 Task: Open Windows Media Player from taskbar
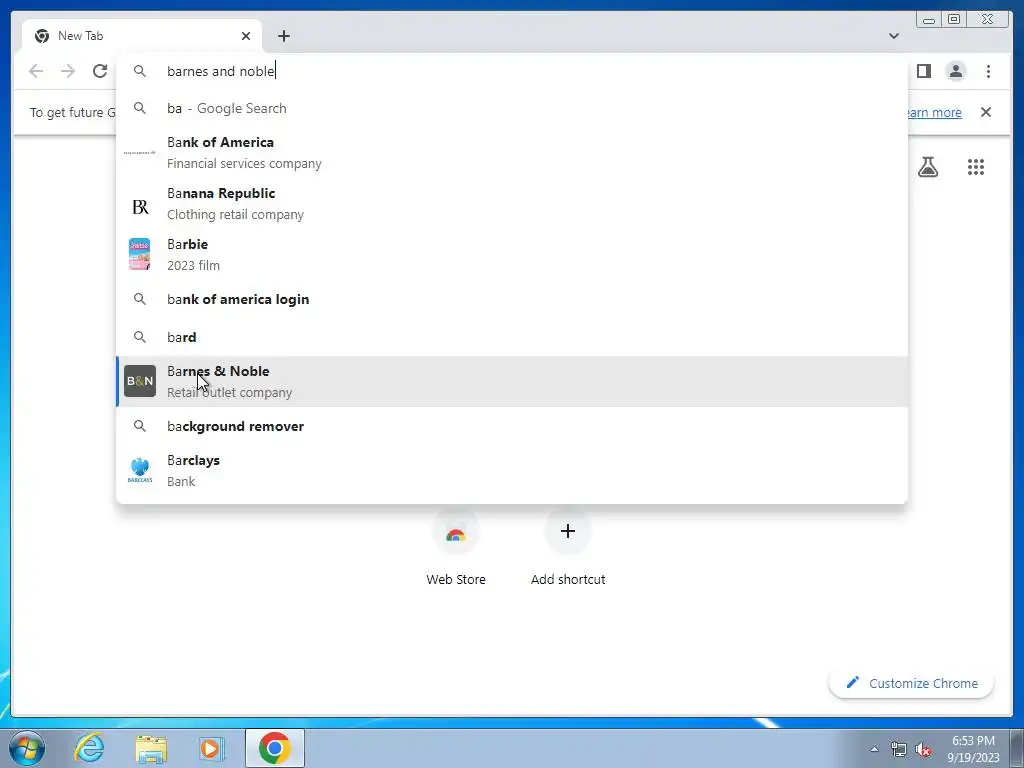coord(211,748)
